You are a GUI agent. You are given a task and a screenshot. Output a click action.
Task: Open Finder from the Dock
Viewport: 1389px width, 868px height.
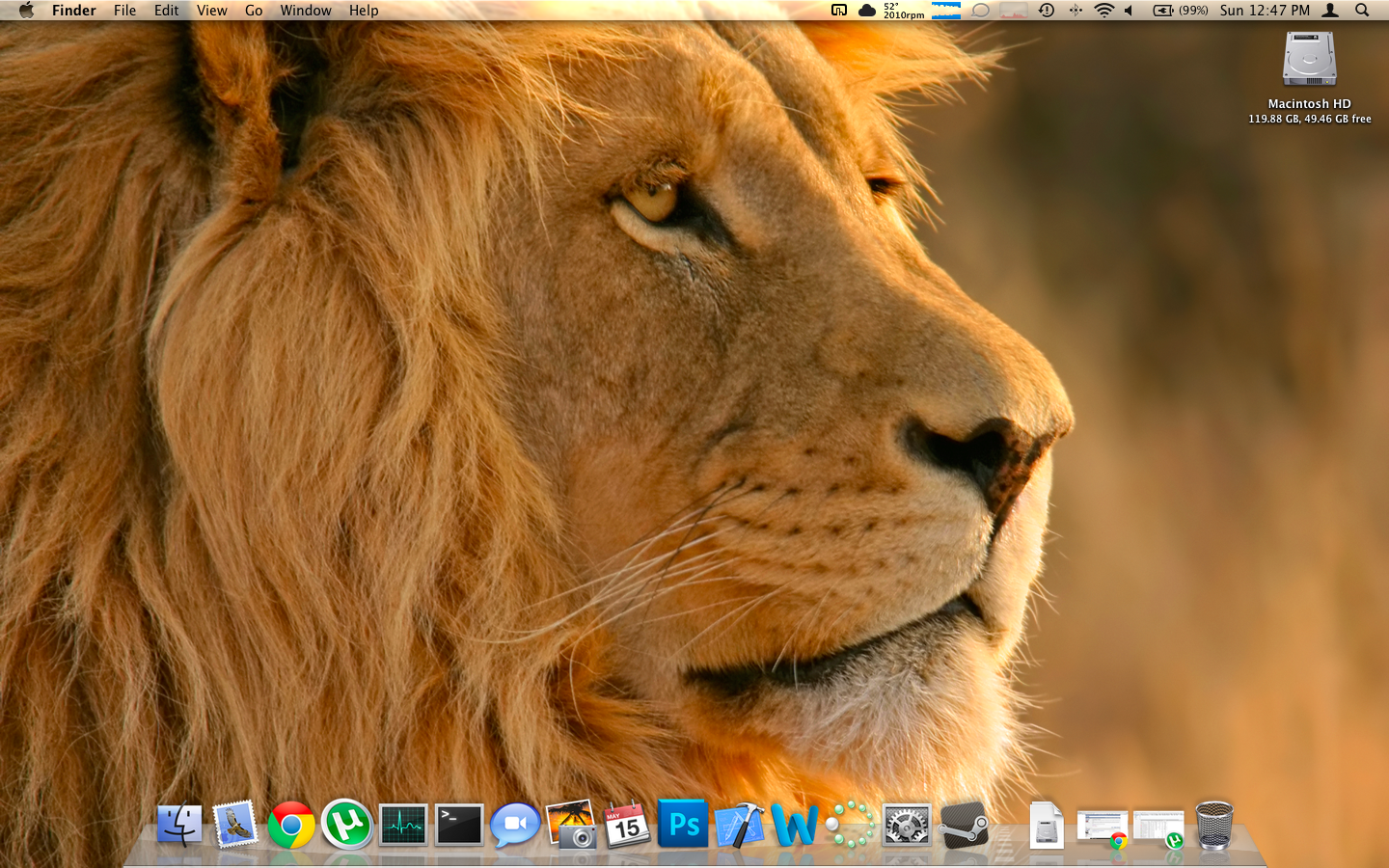(179, 826)
